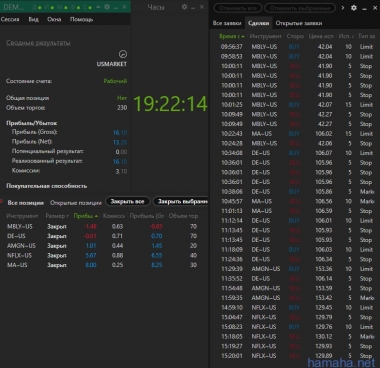Image resolution: width=380 pixels, height=368 pixels.
Task: Click the Объем тор column header in positions
Action: [183, 216]
